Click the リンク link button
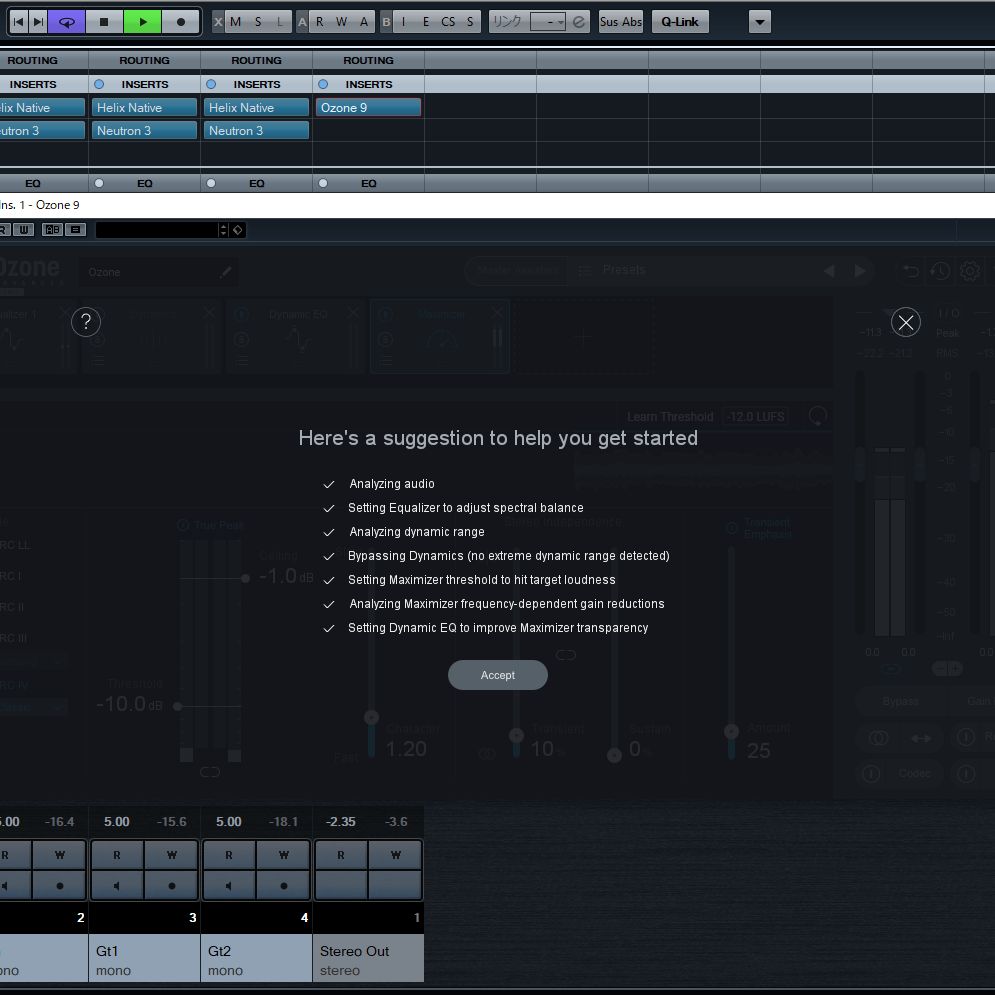995x995 pixels. (508, 22)
